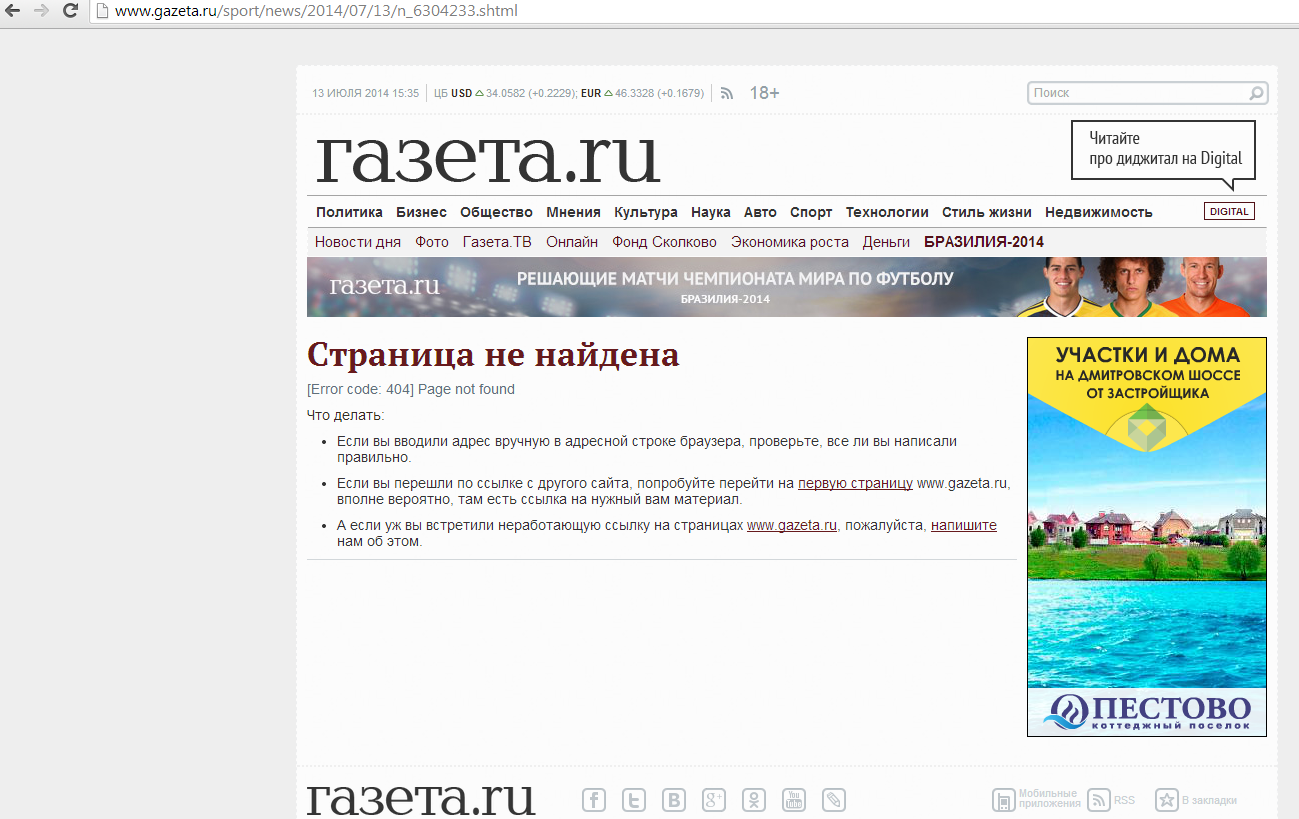Select the Спорт menu item
This screenshot has height=819, width=1299.
[x=810, y=212]
